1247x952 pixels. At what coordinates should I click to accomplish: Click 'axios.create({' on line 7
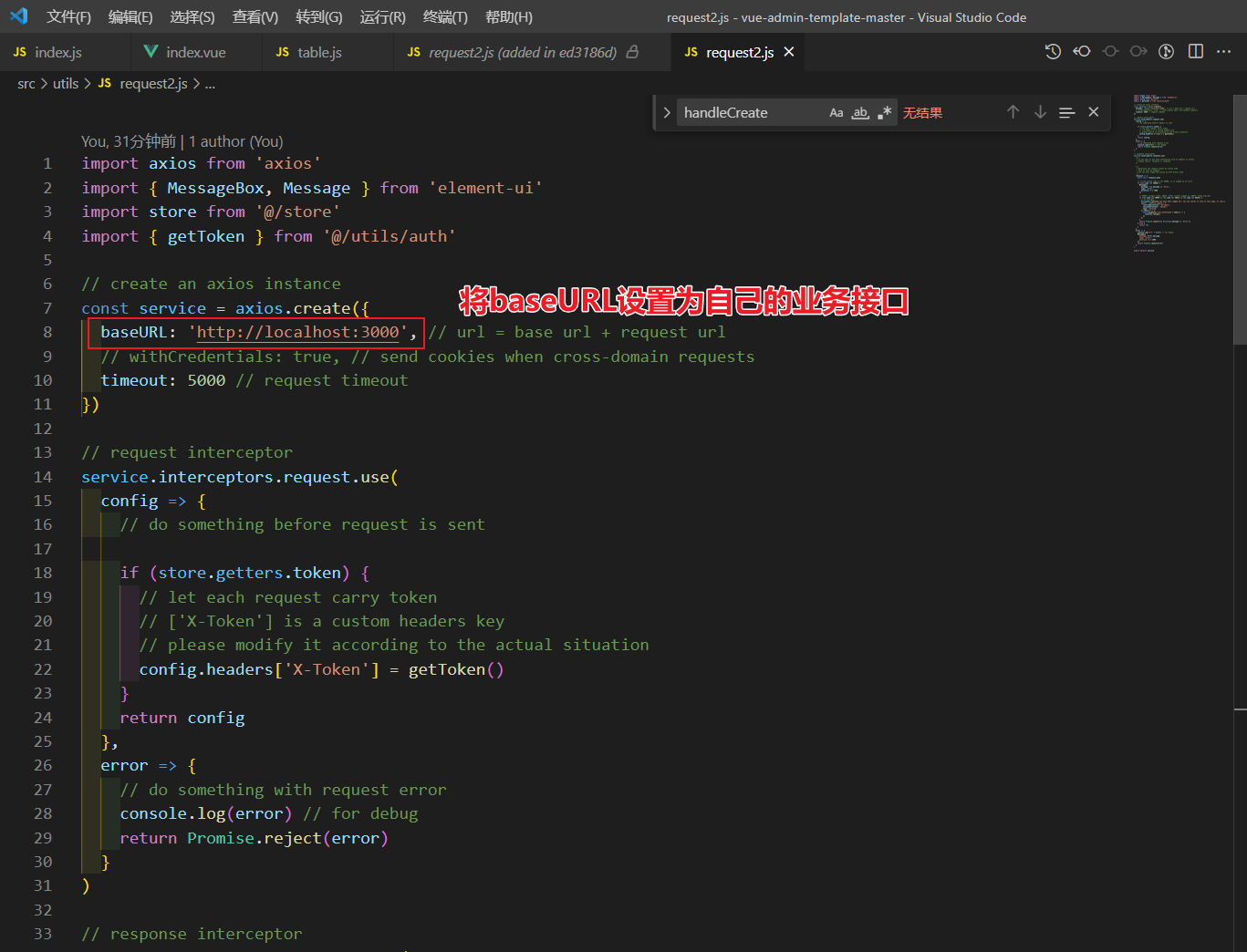point(302,308)
